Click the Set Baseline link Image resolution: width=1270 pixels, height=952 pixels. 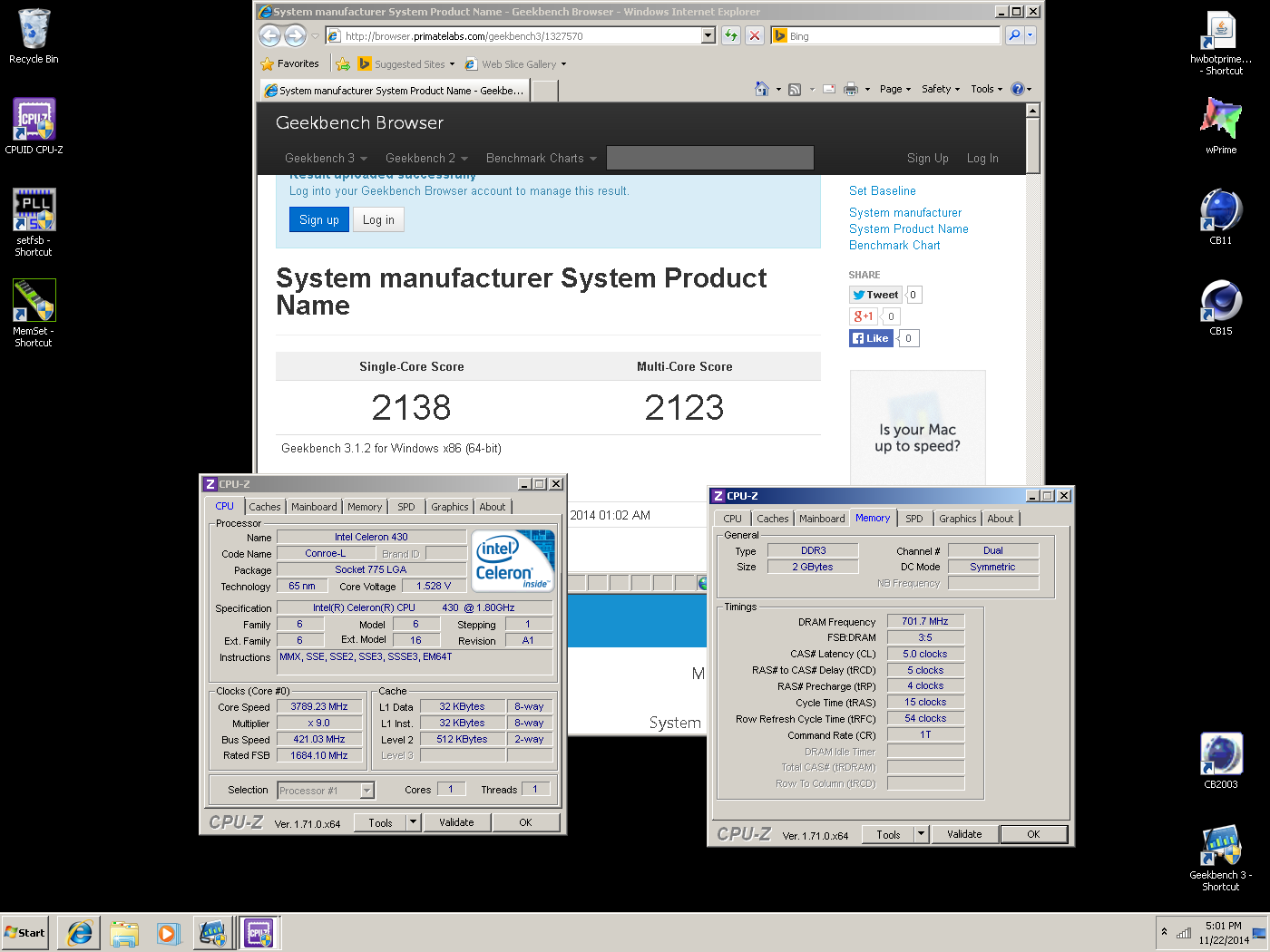[x=883, y=190]
